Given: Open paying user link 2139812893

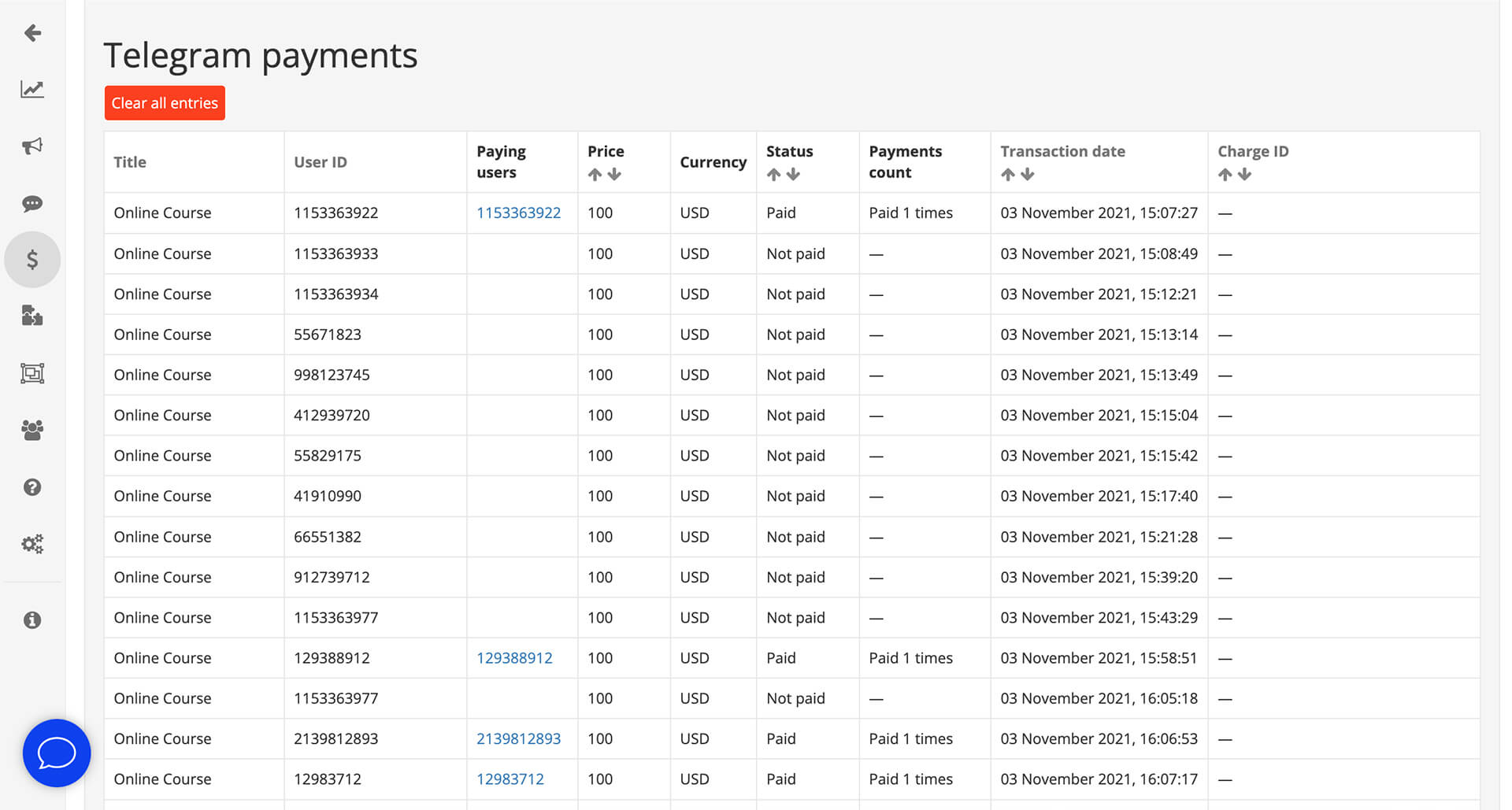Looking at the screenshot, I should (x=519, y=738).
